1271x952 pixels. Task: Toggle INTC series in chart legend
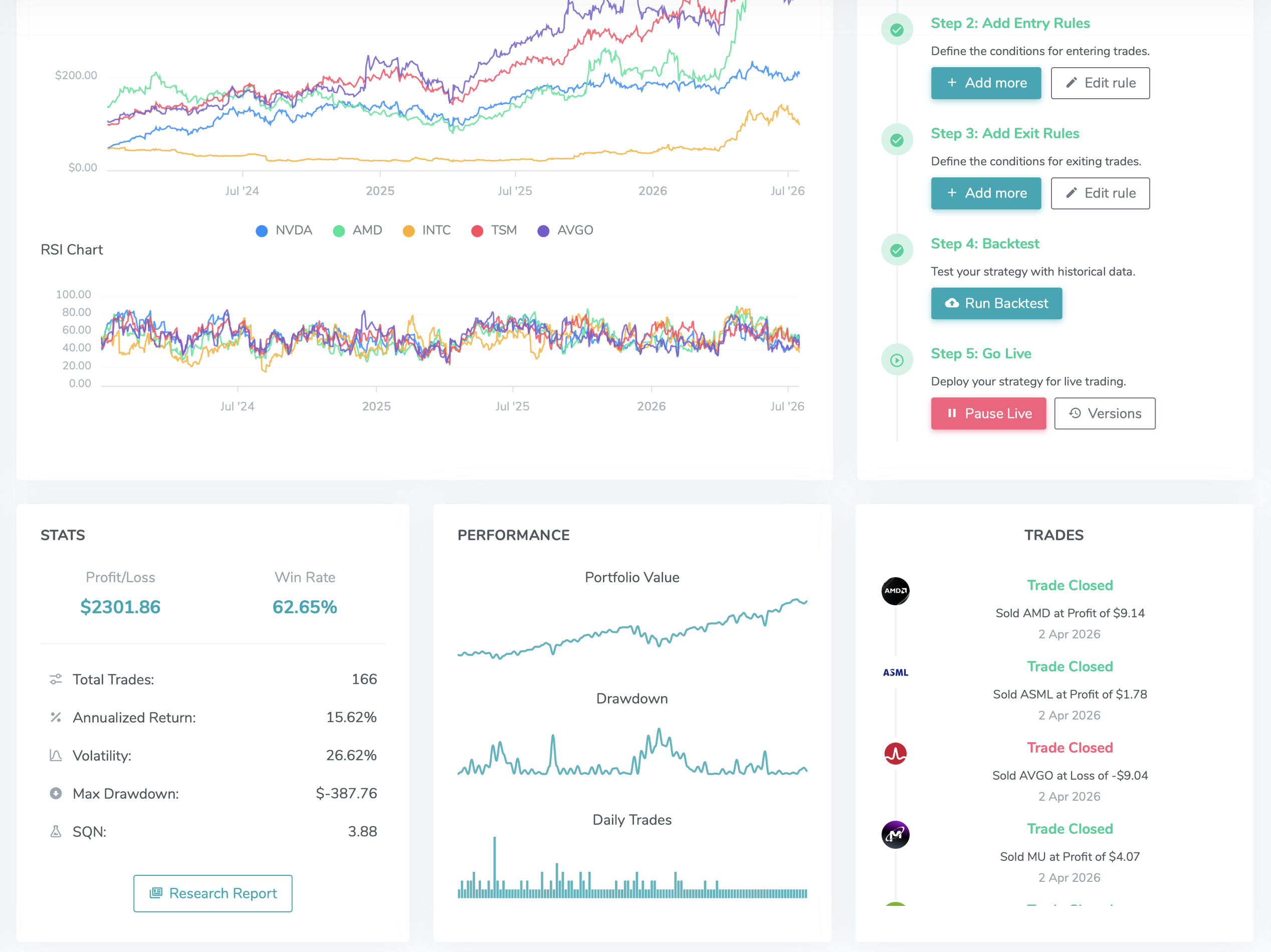(427, 230)
